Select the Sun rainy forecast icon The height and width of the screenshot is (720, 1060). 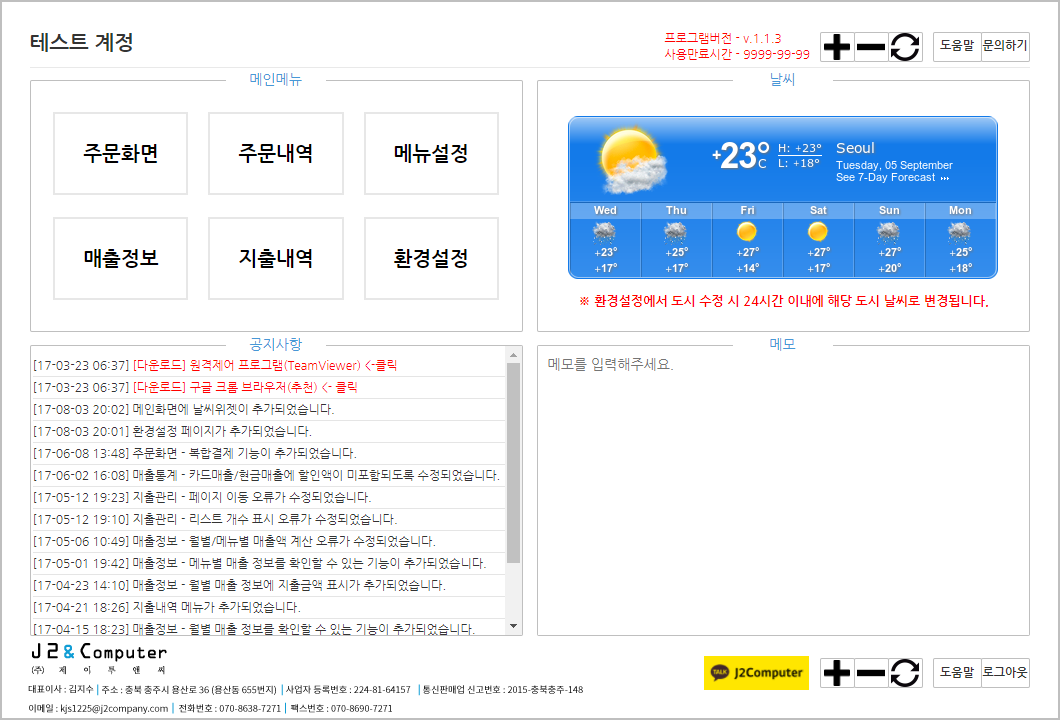[888, 233]
